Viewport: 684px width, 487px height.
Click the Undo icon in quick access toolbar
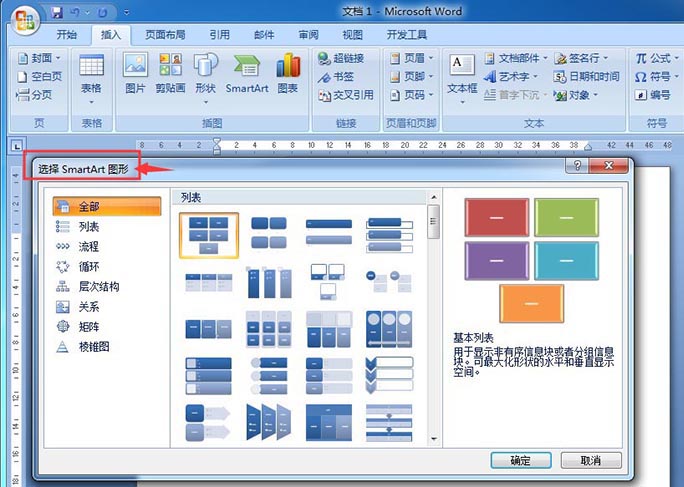coord(75,13)
